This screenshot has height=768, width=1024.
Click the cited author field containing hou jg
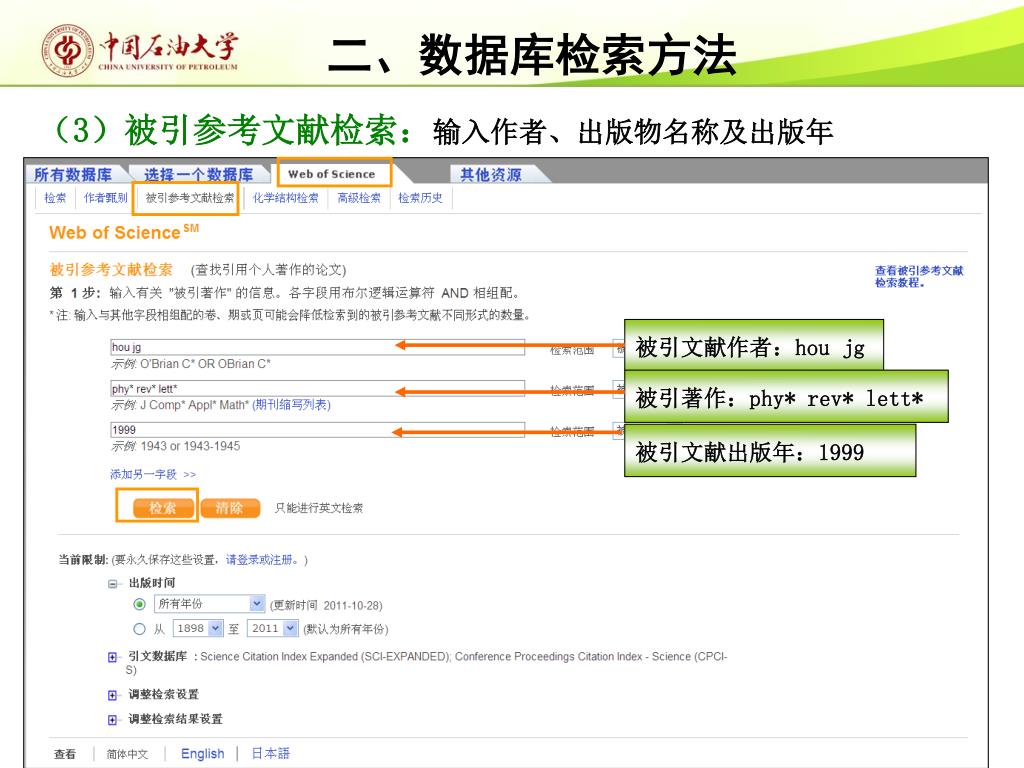[317, 347]
